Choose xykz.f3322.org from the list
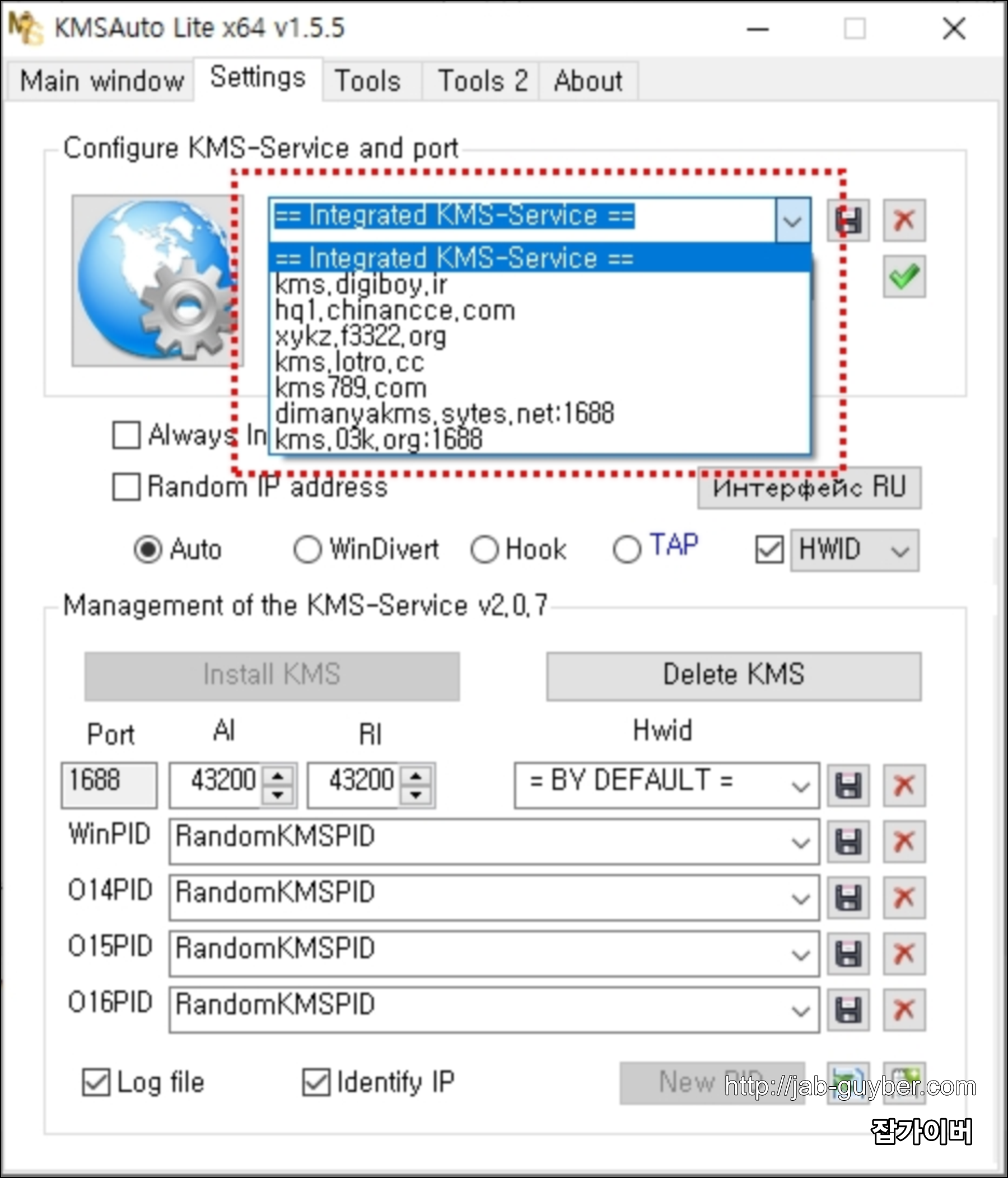1008x1178 pixels. (539, 336)
